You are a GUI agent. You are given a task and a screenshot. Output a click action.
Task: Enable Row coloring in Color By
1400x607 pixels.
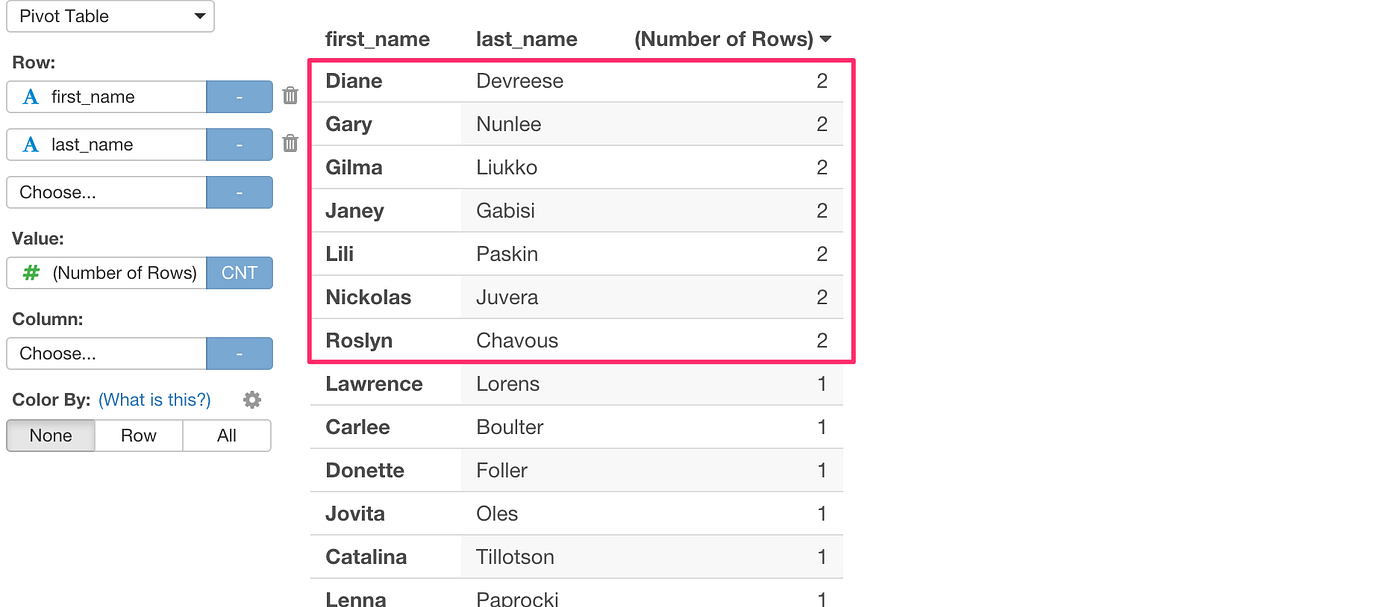pos(138,435)
